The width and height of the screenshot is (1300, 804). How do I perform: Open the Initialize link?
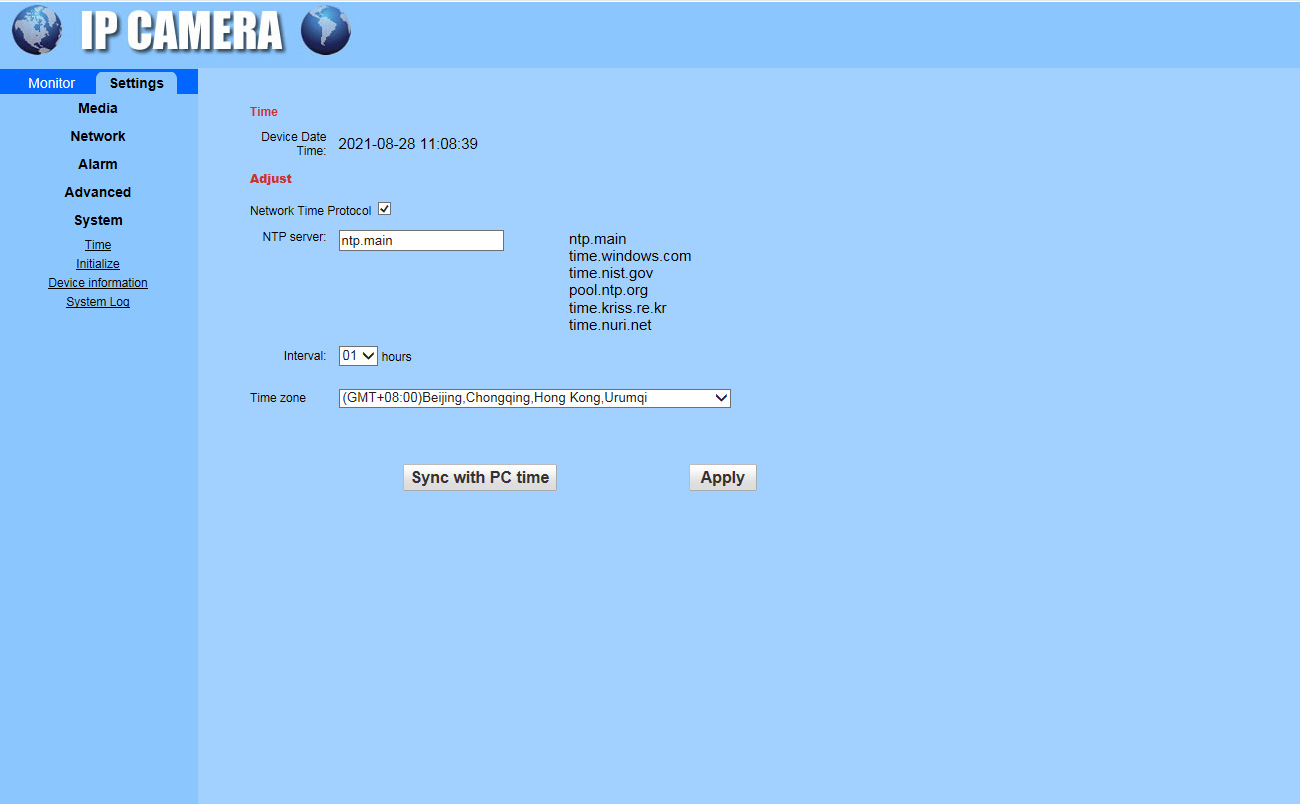coord(98,264)
